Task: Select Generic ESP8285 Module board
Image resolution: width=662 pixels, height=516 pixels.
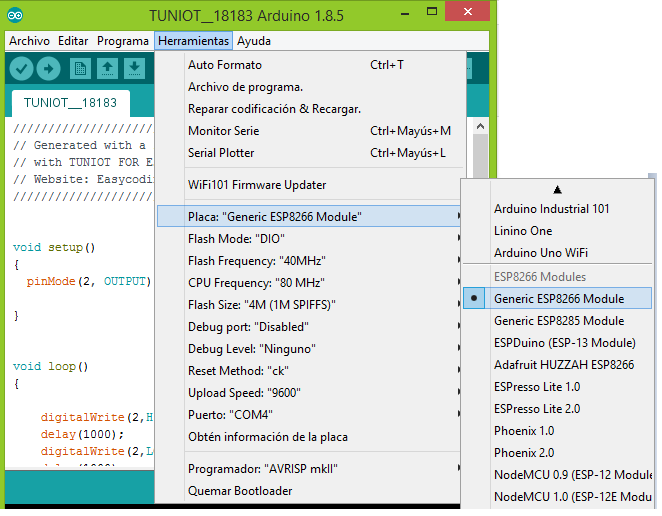Action: (557, 321)
